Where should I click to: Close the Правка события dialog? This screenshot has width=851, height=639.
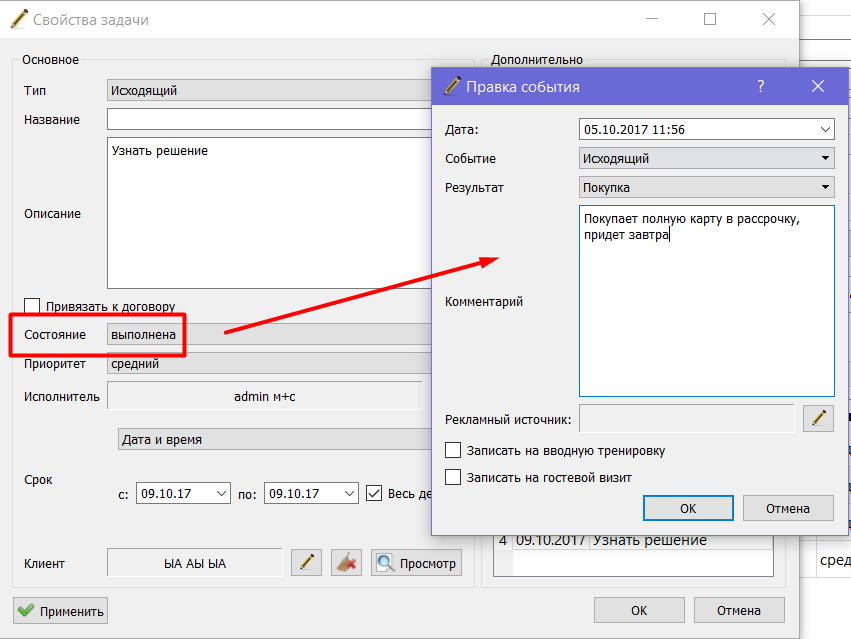pos(818,86)
